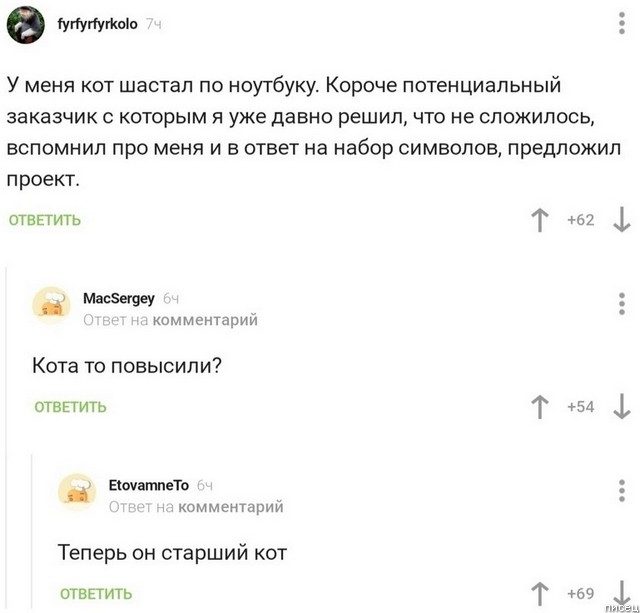Downvote MacSergey's reply
Viewport: 640px width, 613px height.
click(x=620, y=406)
